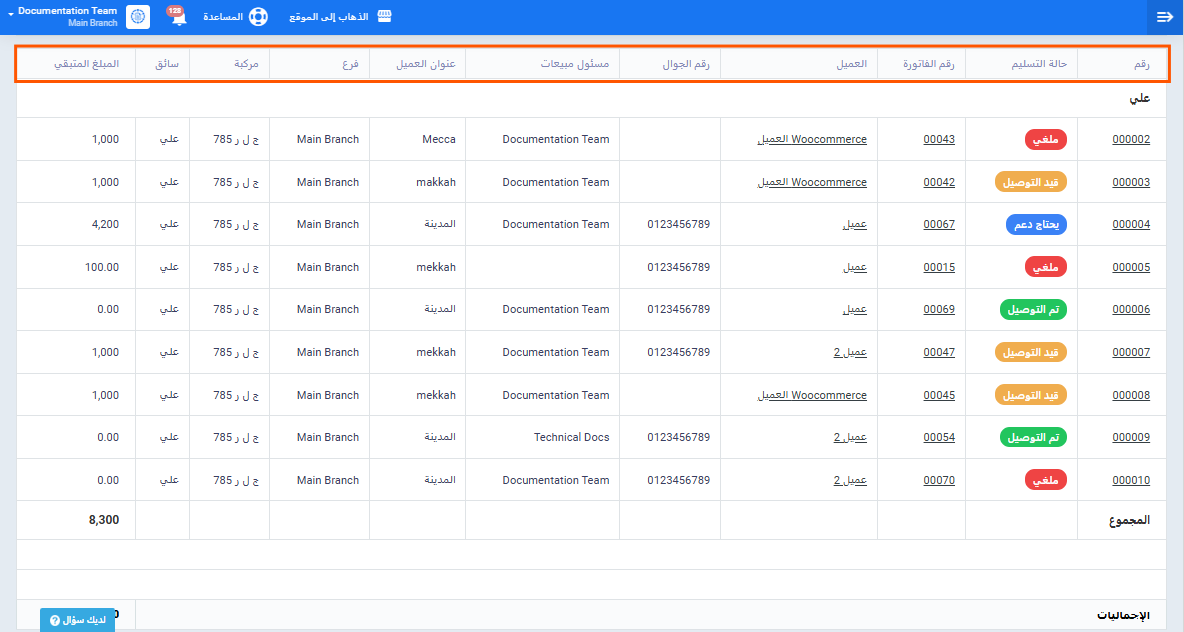
Task: Open client 'عميل' in row 000004
Action: click(855, 224)
